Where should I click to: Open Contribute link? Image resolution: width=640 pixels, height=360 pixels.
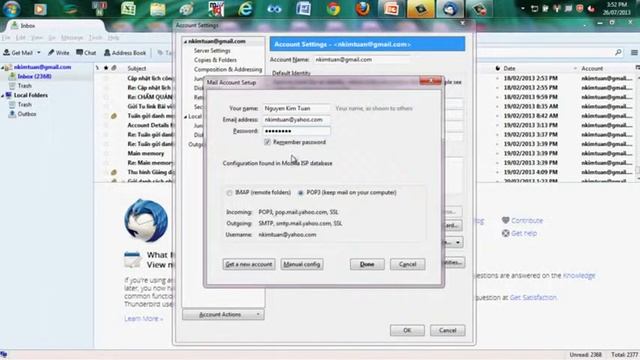coord(527,220)
